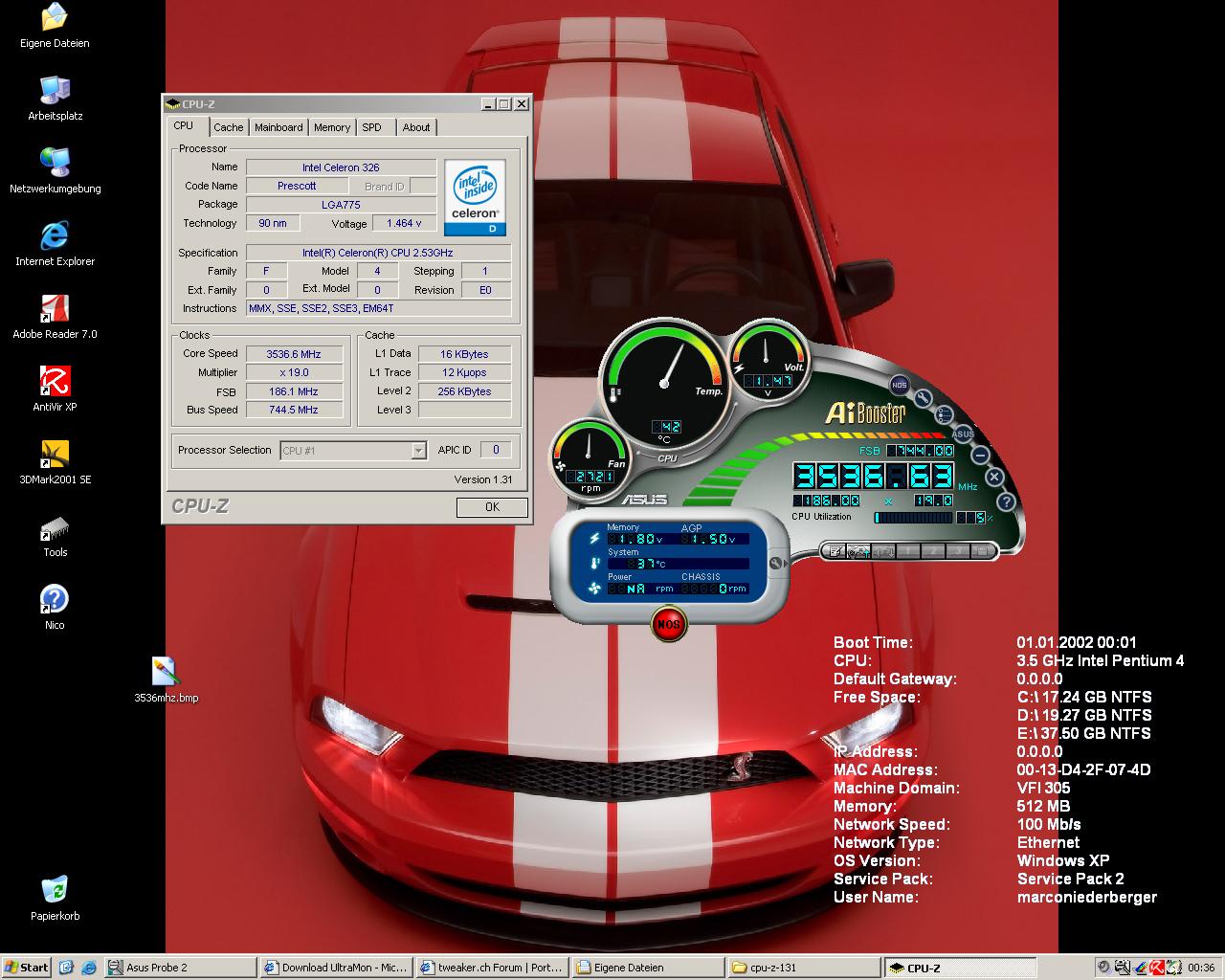Screen dimensions: 1225x980
Task: Click the CPU Utilization bar in AI Booster
Action: (914, 518)
